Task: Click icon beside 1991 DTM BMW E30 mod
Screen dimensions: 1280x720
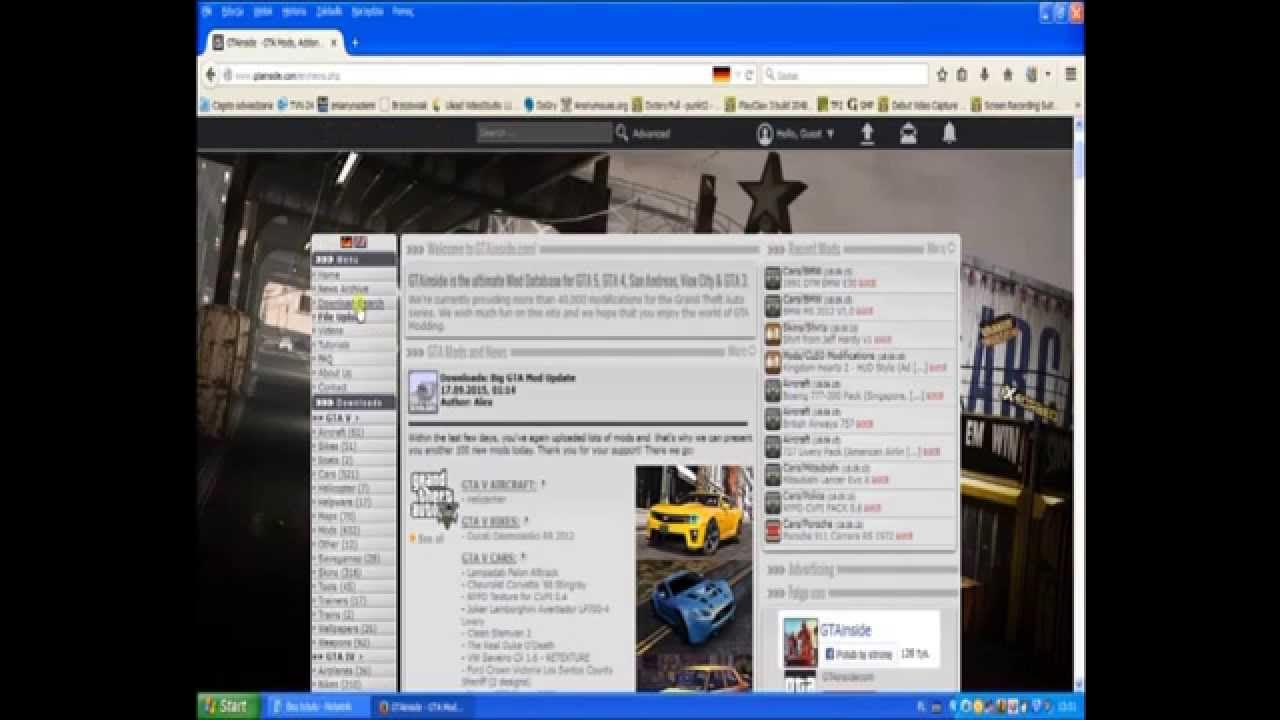Action: click(x=773, y=277)
